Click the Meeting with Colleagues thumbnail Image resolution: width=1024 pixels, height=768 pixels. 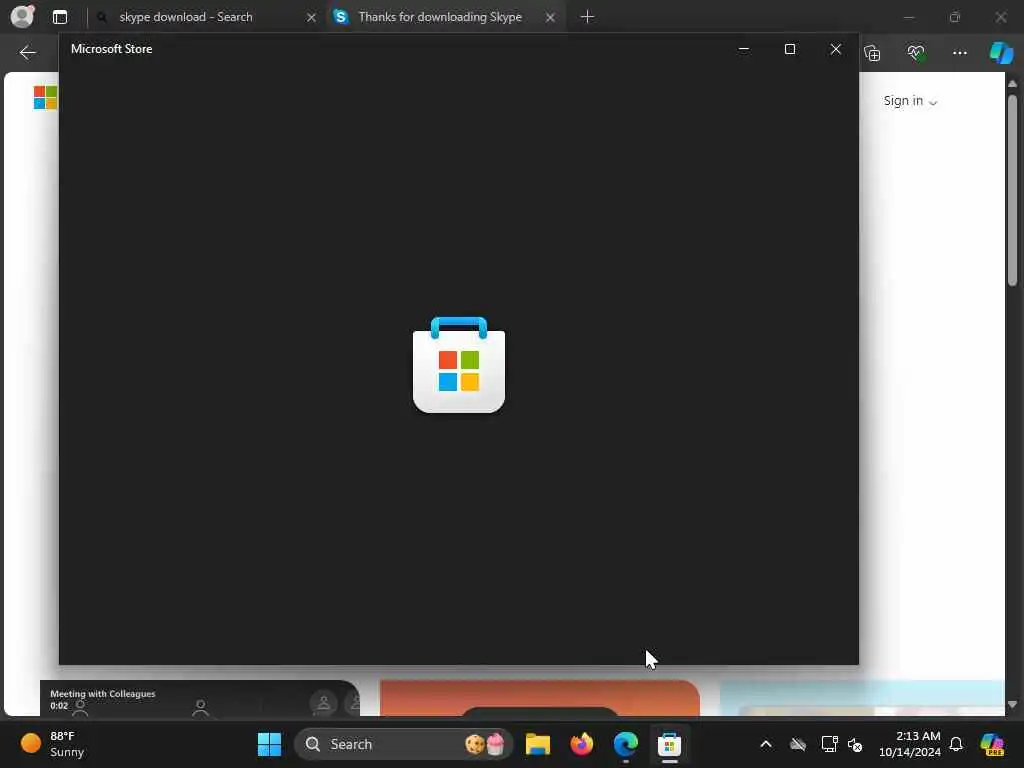[x=200, y=697]
